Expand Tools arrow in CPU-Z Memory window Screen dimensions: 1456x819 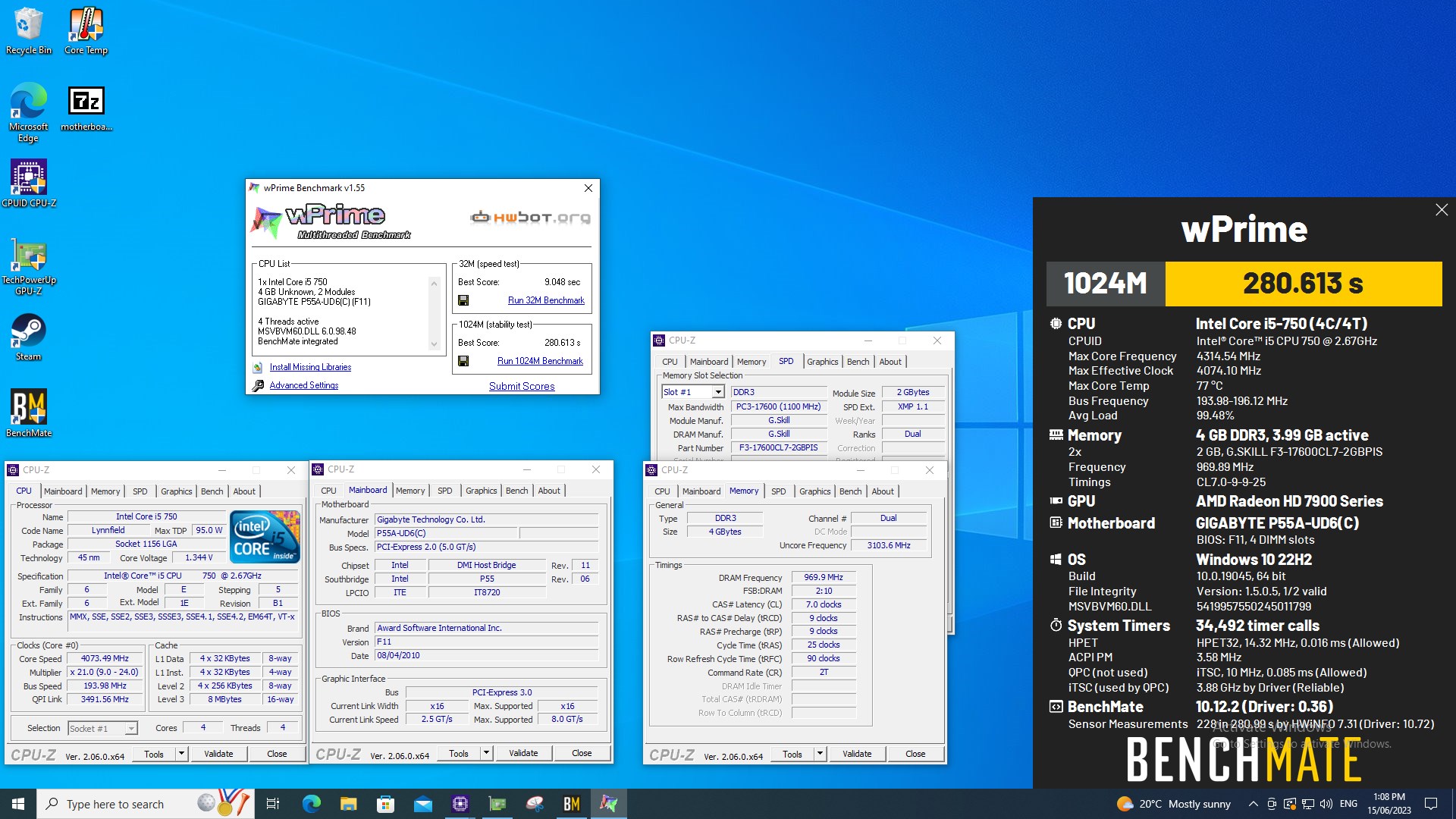[820, 754]
